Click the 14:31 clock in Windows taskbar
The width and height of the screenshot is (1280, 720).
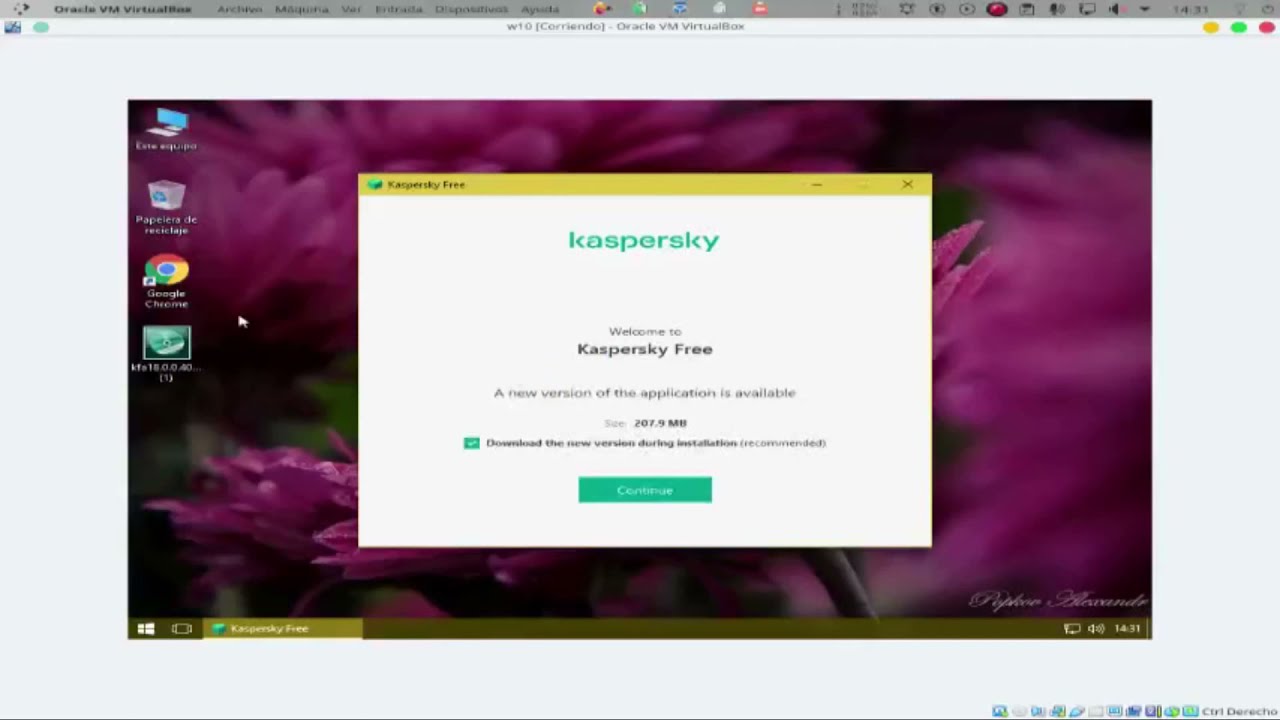pos(1127,628)
